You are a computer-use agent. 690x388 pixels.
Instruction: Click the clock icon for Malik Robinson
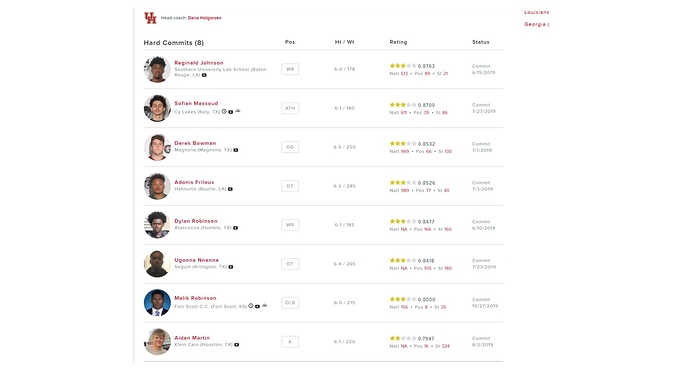point(251,306)
